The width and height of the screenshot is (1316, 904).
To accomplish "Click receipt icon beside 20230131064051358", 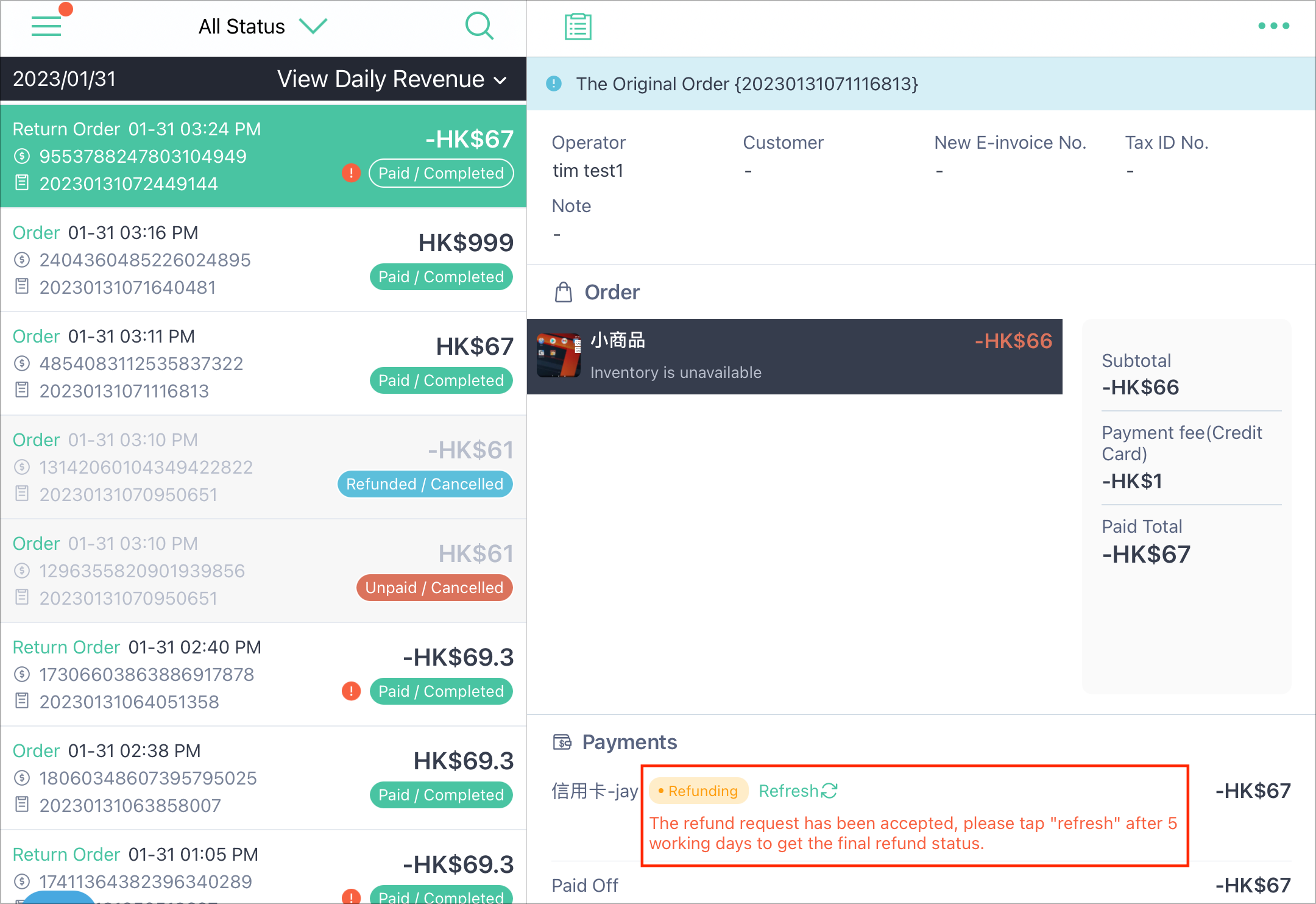I will pos(22,700).
